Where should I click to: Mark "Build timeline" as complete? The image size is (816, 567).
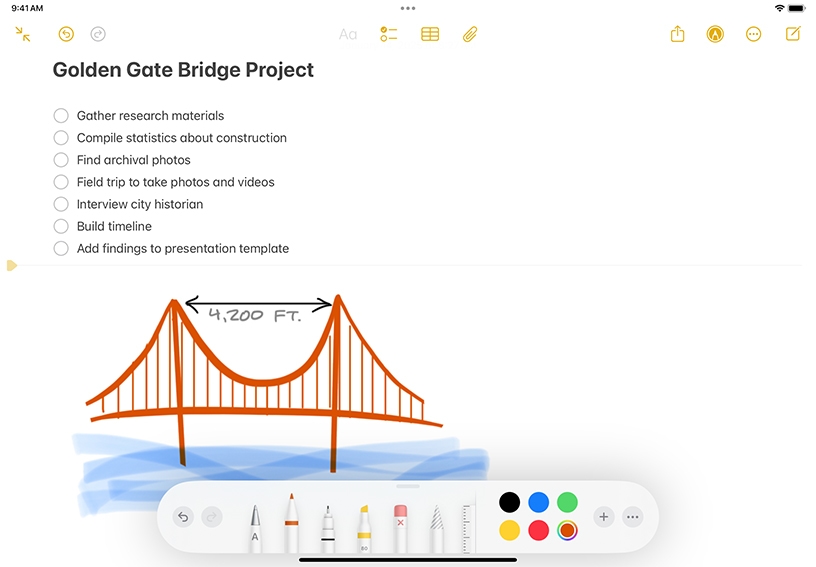[61, 226]
